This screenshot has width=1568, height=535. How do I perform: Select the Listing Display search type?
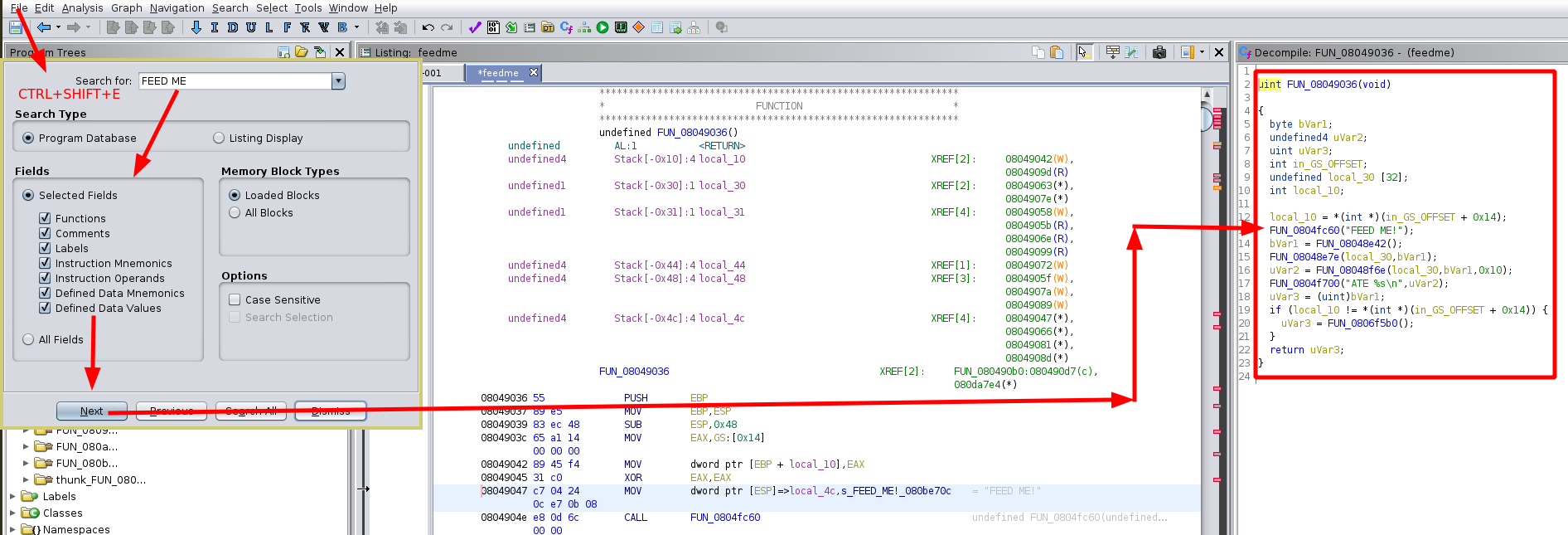coord(219,138)
